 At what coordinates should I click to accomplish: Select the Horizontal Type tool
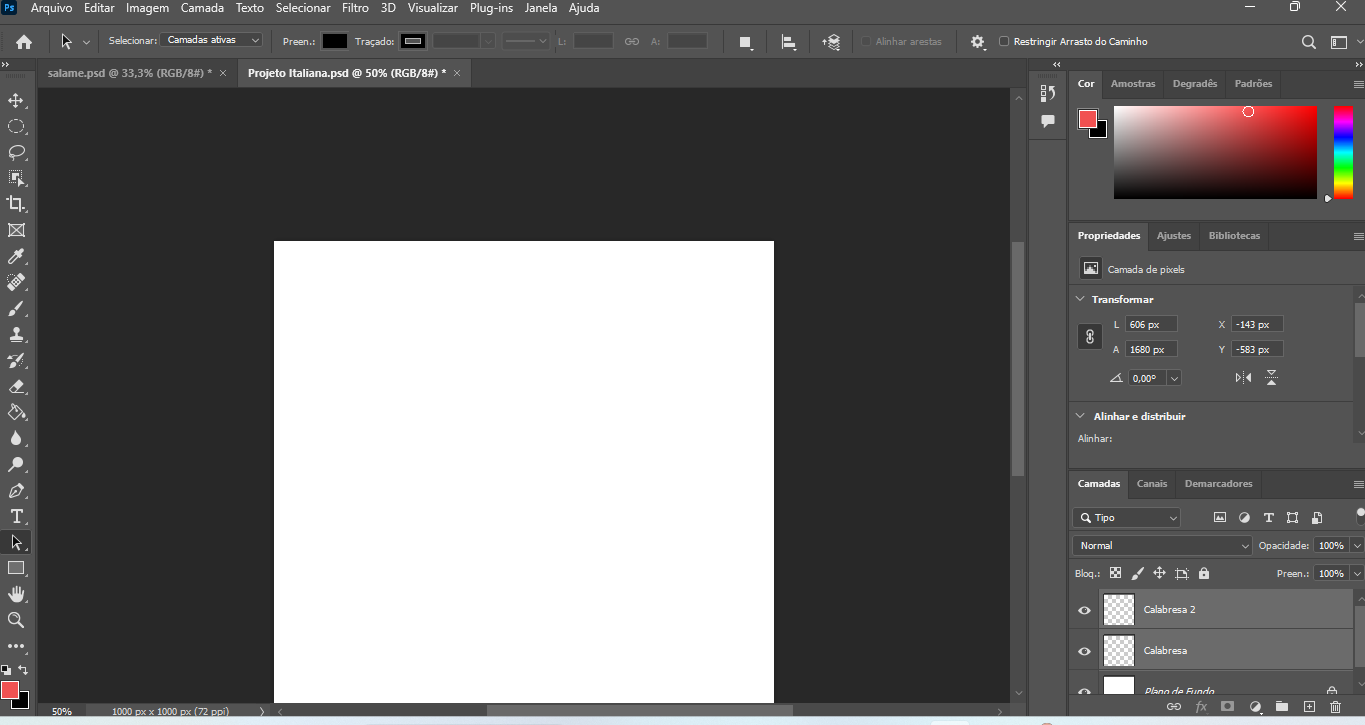(x=16, y=516)
